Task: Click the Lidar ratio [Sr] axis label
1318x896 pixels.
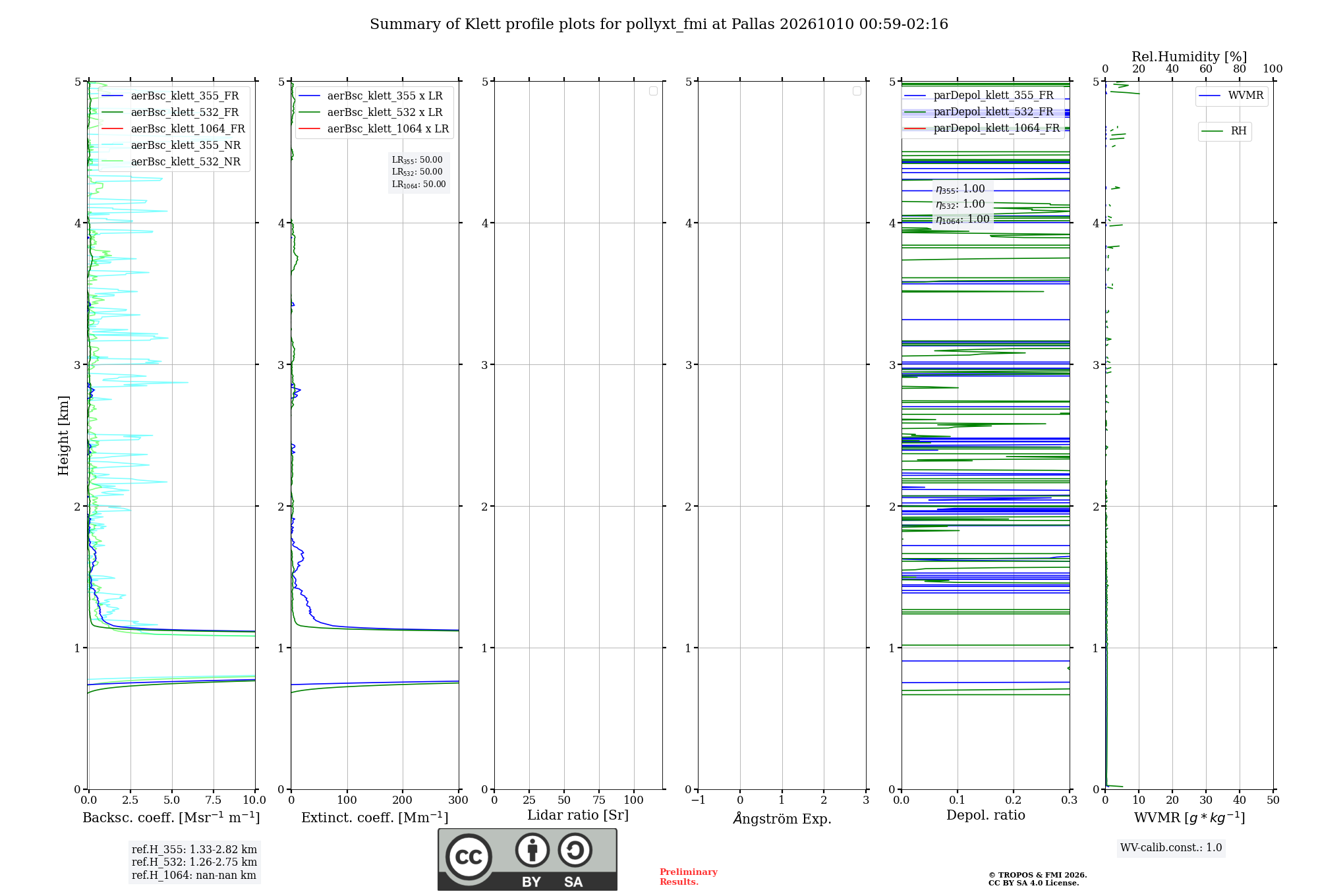Action: (578, 816)
